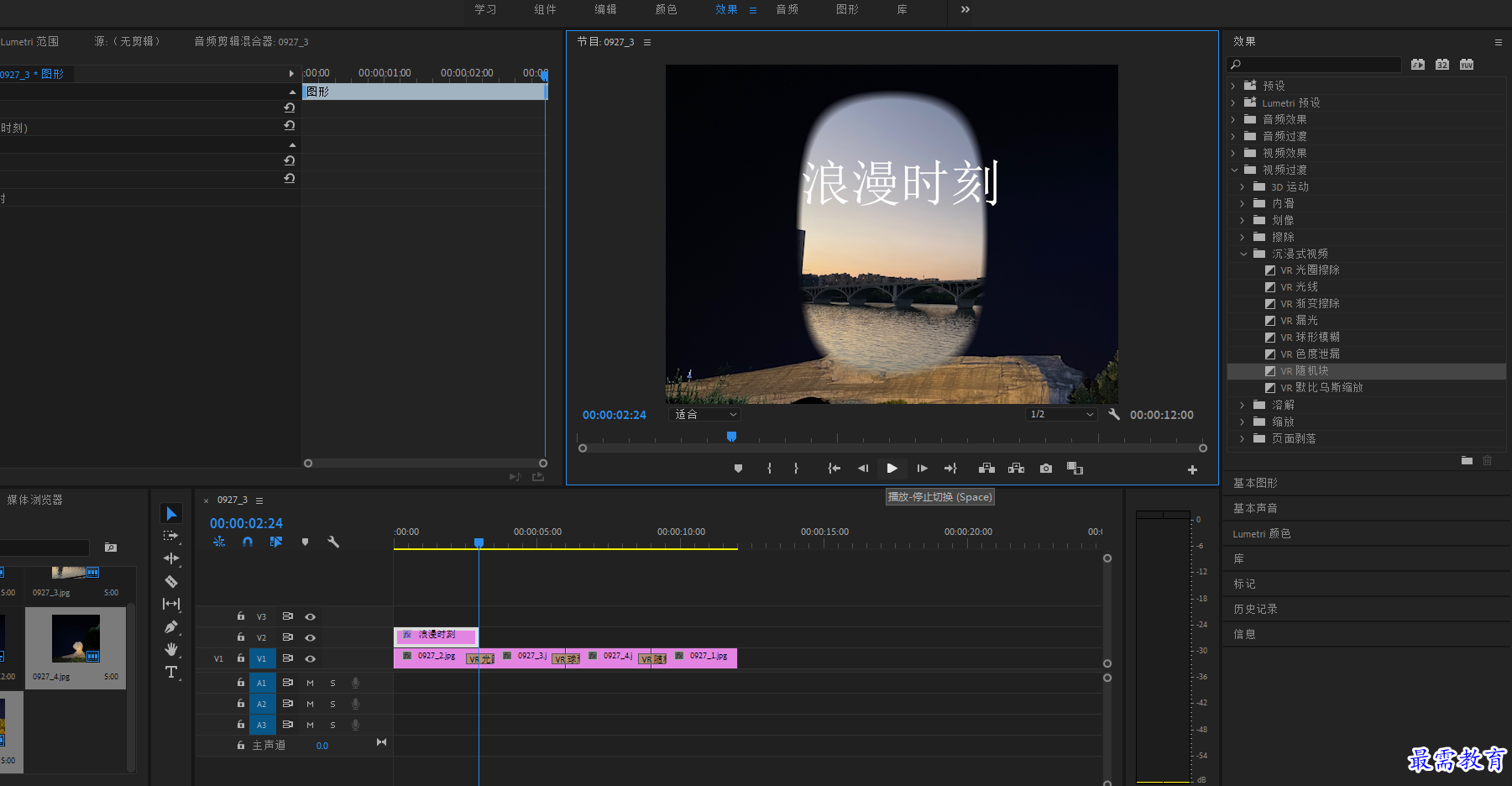Select the Hand tool
The image size is (1512, 786).
point(171,649)
